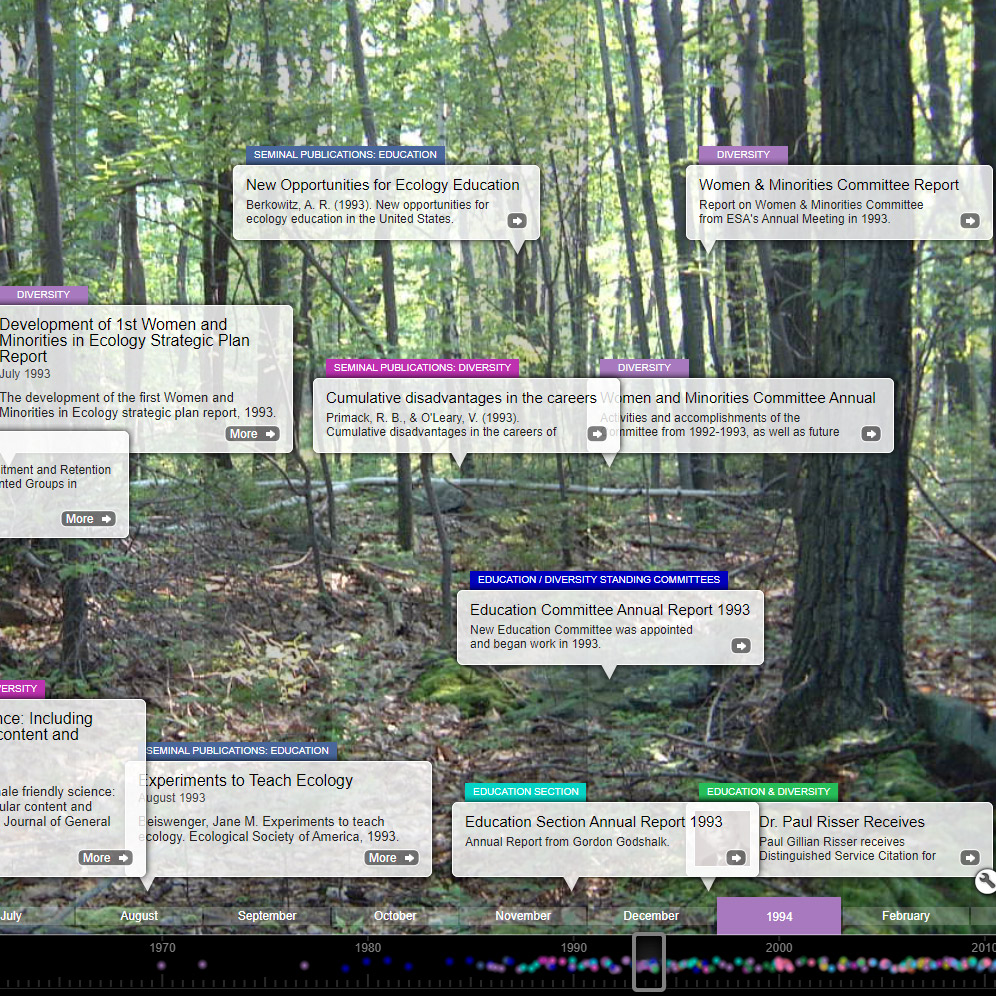996x996 pixels.
Task: Open arrow icon on Women & Minorities Committee Report
Action: click(970, 221)
